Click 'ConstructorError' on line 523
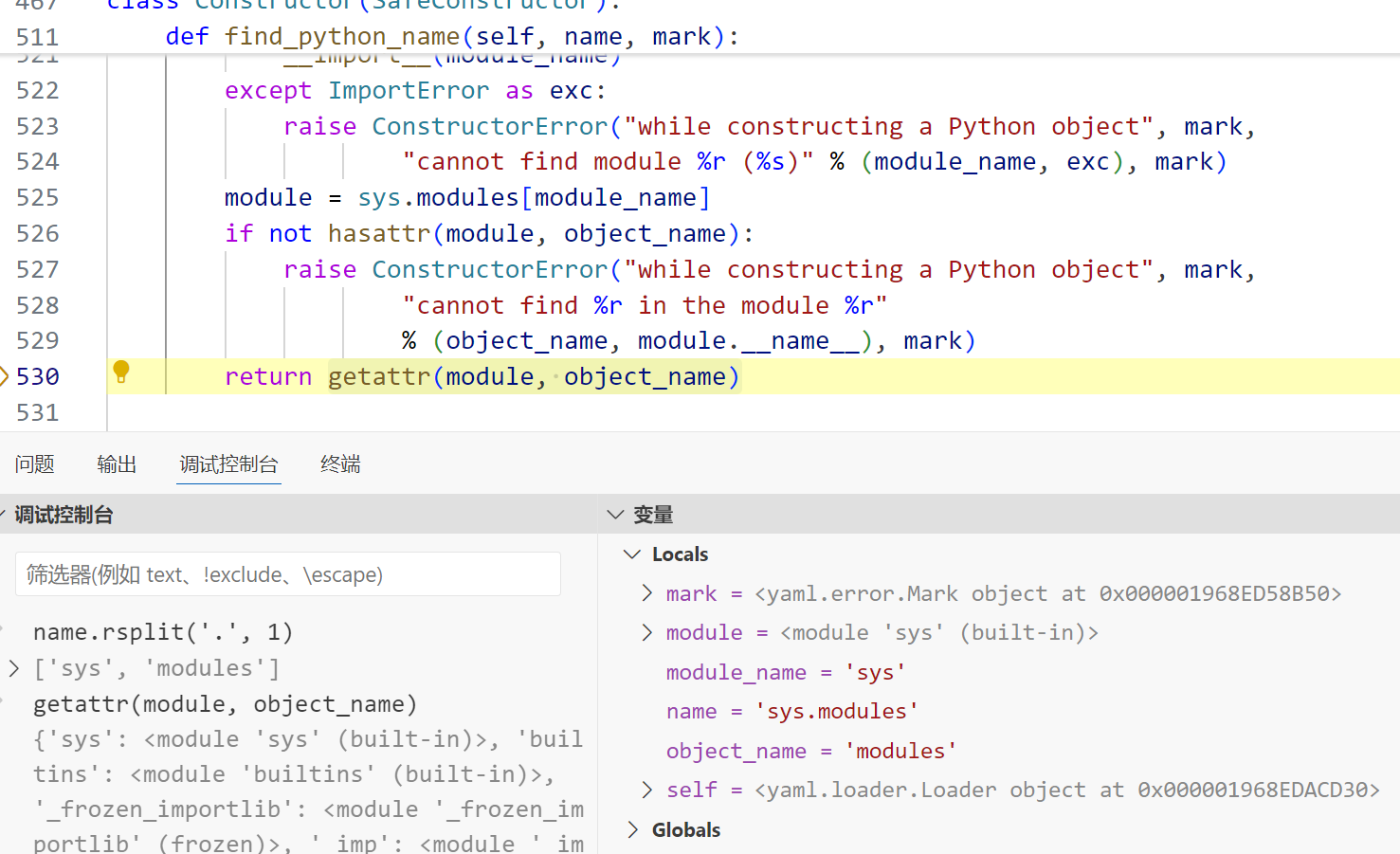 [x=489, y=126]
